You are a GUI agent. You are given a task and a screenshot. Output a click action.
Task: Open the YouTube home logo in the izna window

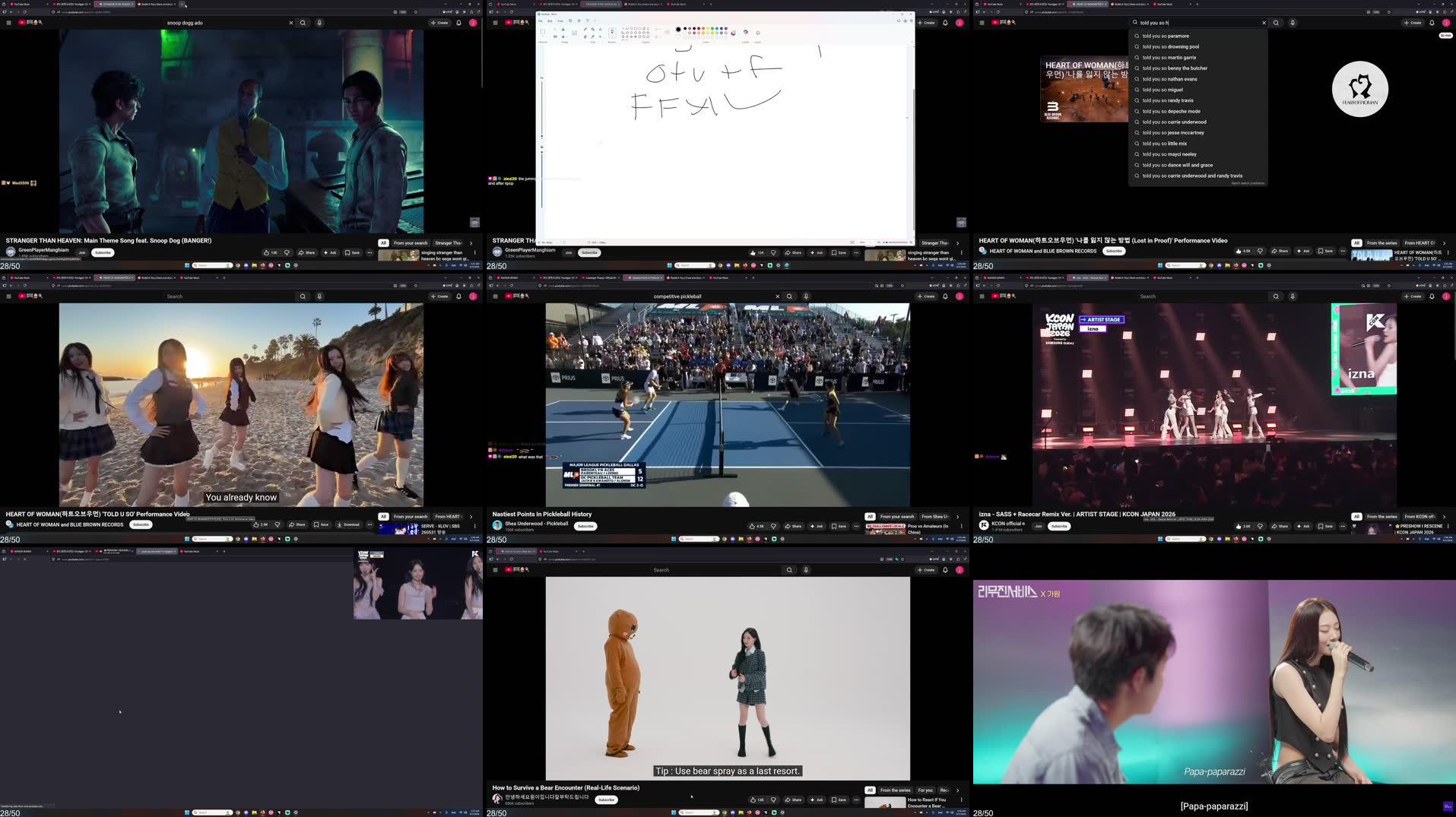coord(1004,296)
